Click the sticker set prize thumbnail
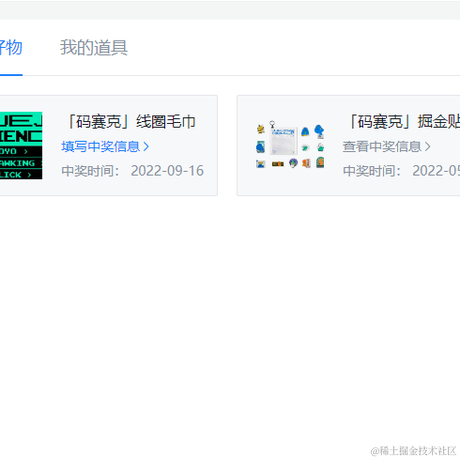Viewport: 460px width, 460px height. click(290, 145)
